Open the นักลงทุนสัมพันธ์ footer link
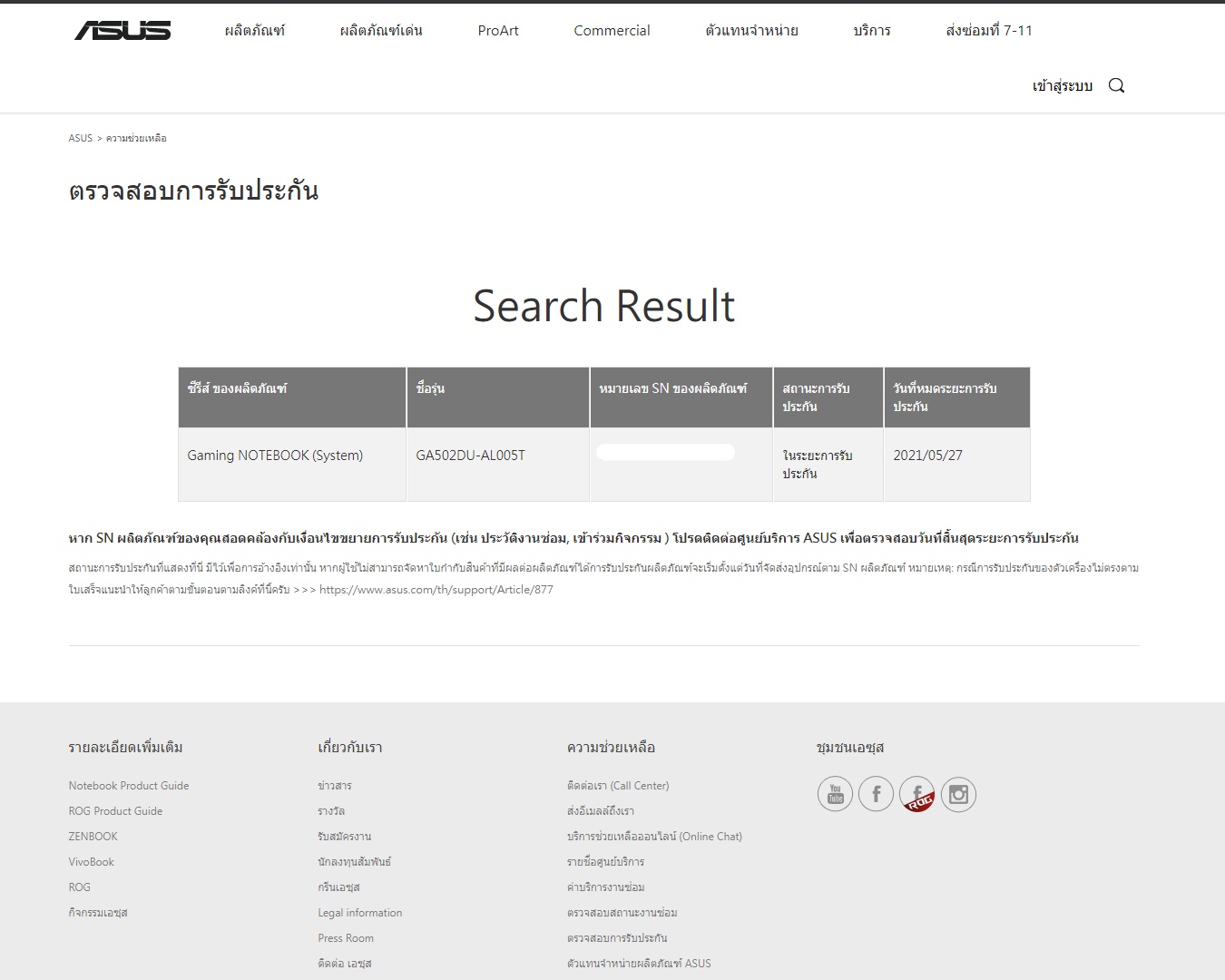The width and height of the screenshot is (1225, 980). pos(355,862)
